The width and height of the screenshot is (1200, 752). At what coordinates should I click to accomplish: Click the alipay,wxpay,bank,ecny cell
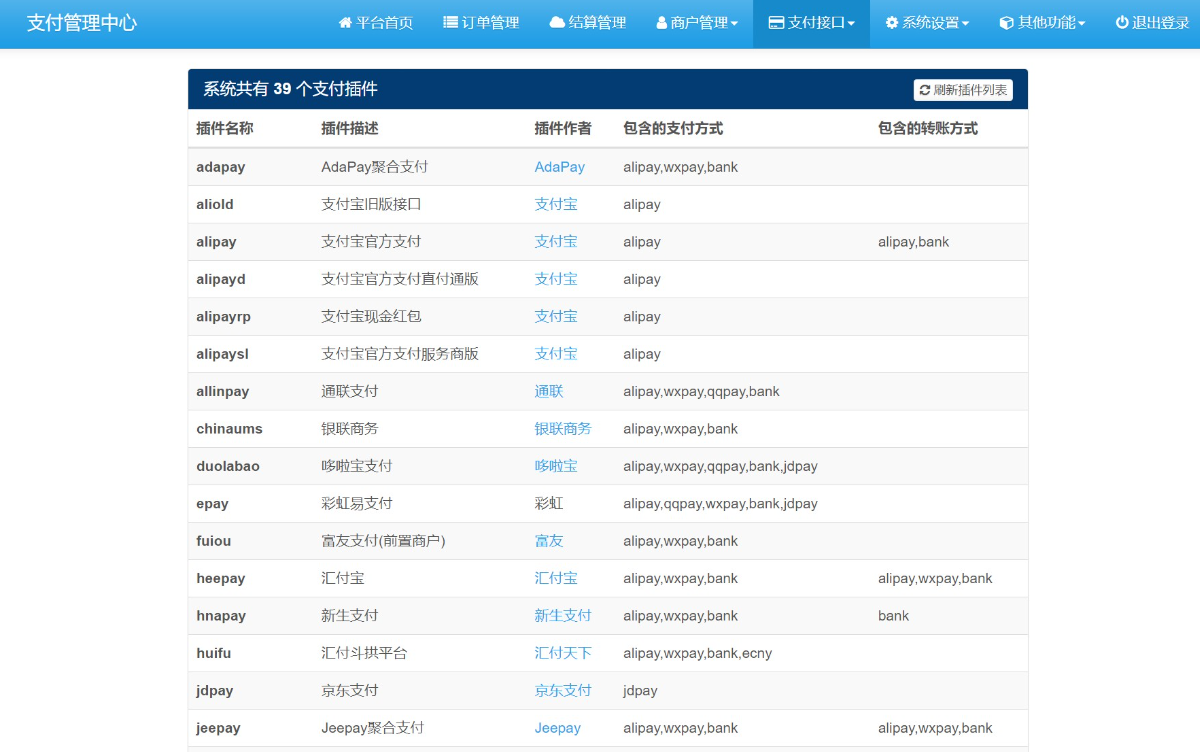pyautogui.click(x=697, y=653)
